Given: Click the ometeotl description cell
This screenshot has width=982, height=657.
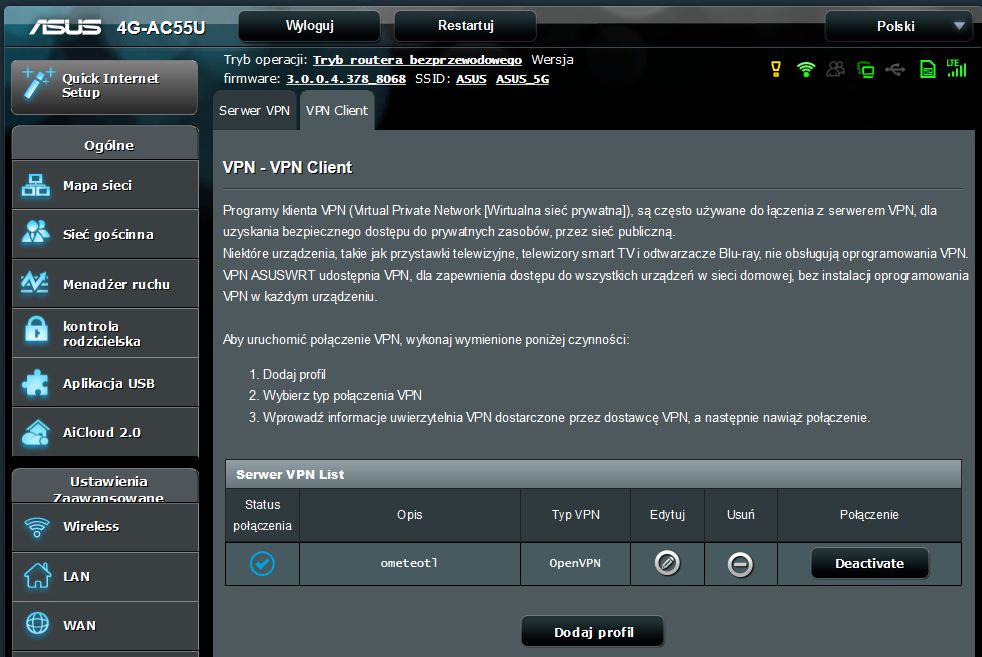Looking at the screenshot, I should pyautogui.click(x=410, y=564).
